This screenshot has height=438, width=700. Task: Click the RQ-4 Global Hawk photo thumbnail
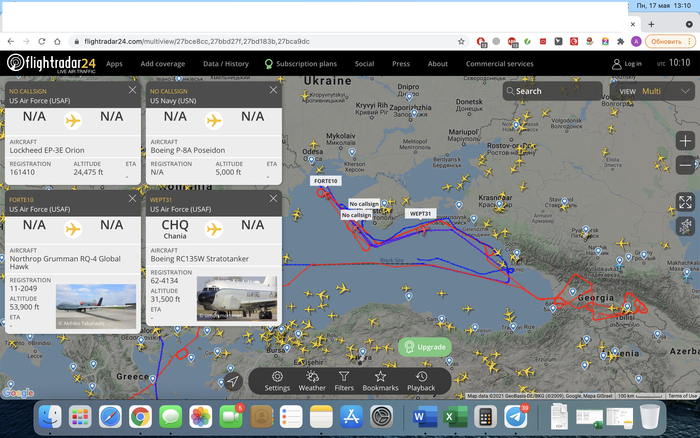click(96, 306)
